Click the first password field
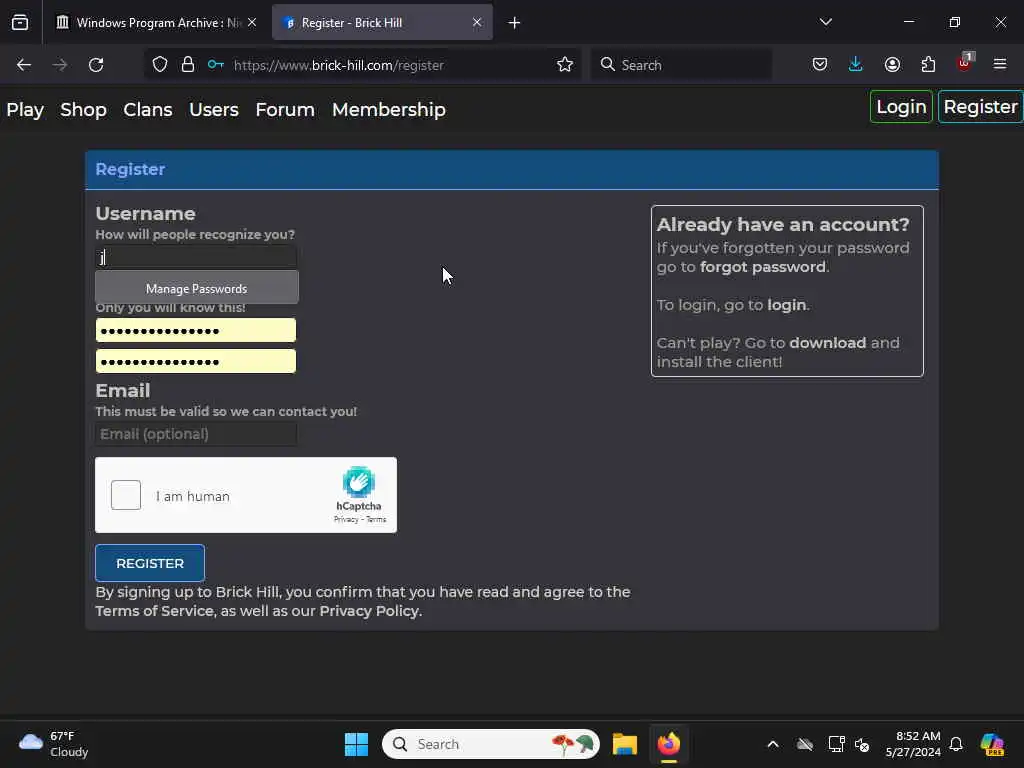 coord(196,330)
